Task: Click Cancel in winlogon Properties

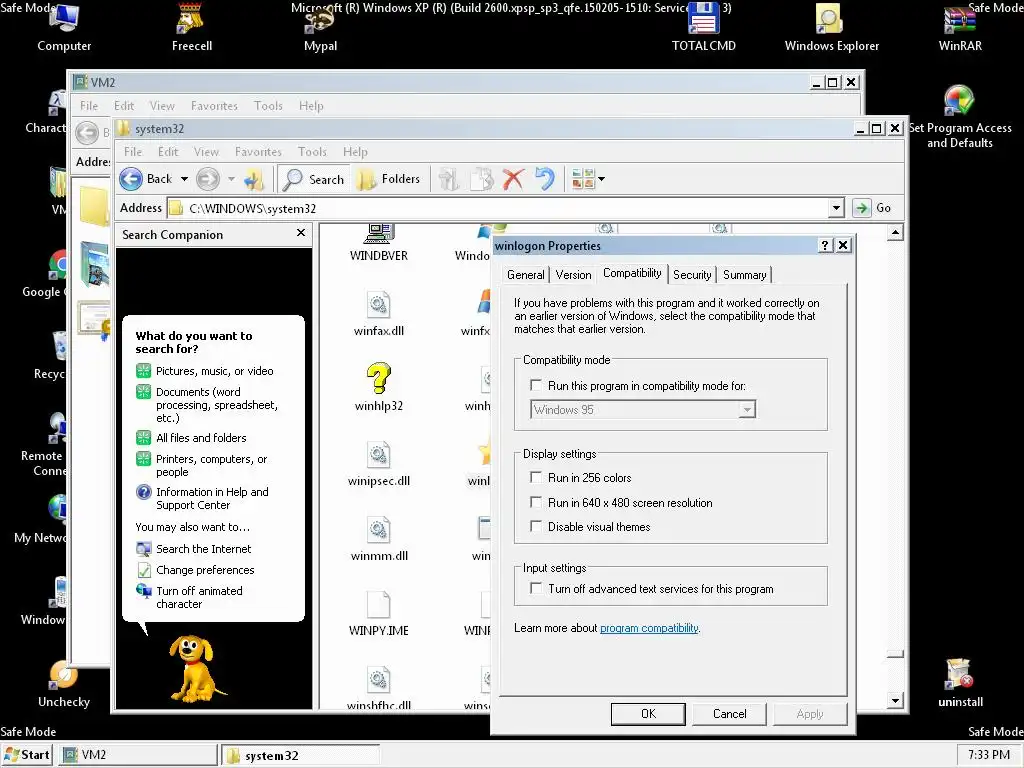Action: [x=729, y=714]
